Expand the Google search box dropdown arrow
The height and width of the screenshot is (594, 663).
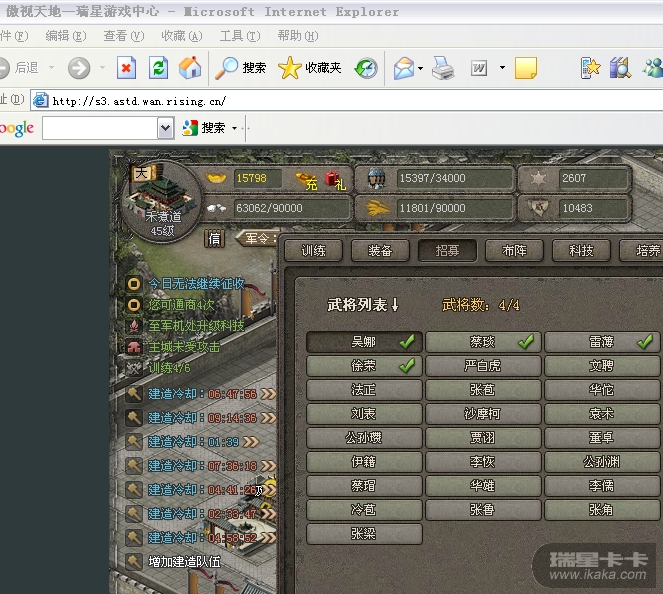click(x=165, y=128)
